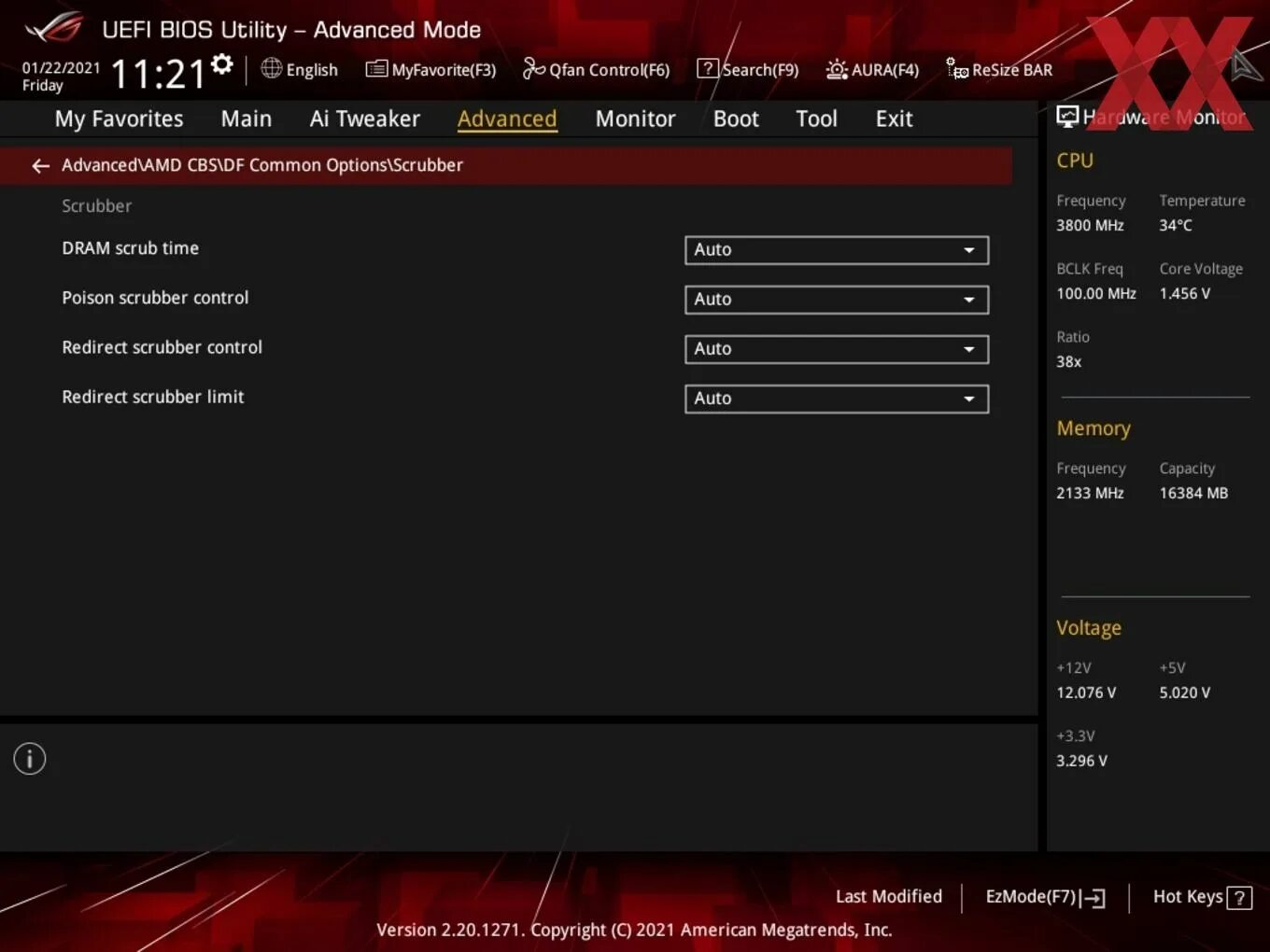Screen dimensions: 1270x952
Task: Click the Qfan Control fan icon
Action: (x=533, y=68)
